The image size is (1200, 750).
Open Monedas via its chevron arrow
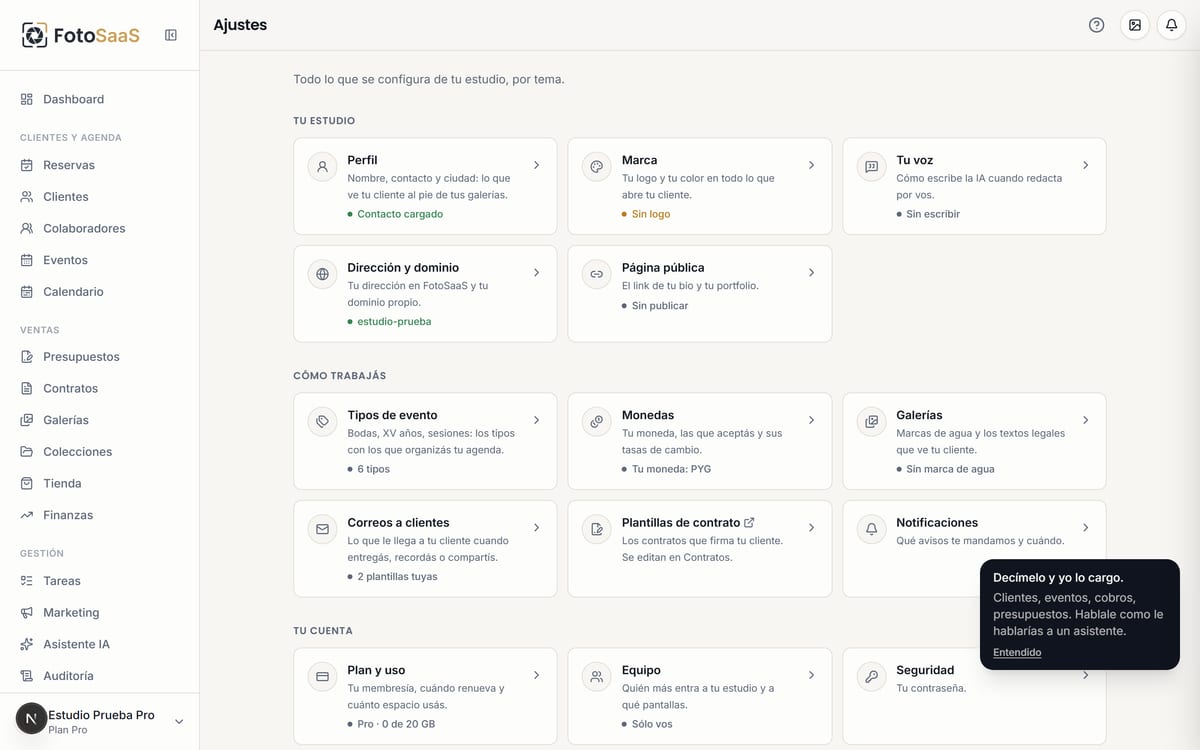(x=811, y=420)
